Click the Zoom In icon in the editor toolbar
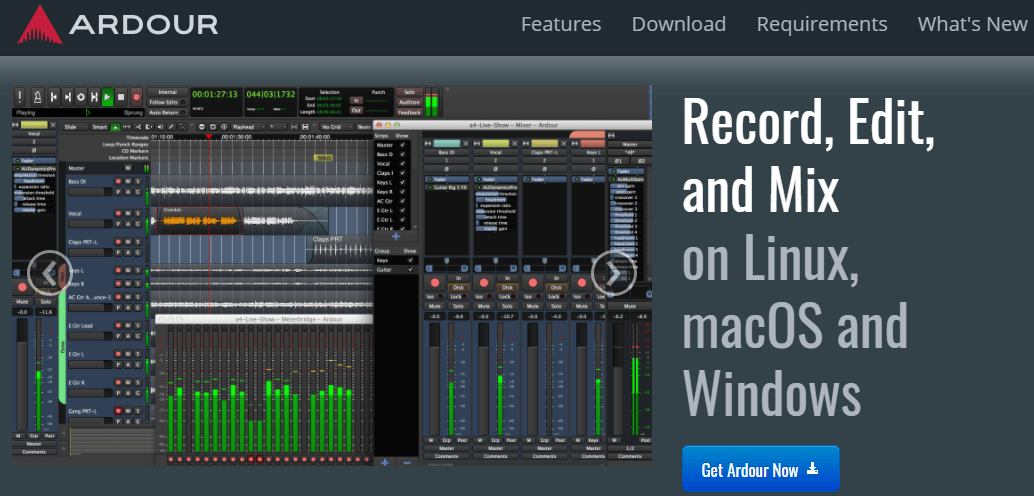The height and width of the screenshot is (496, 1034). point(212,127)
